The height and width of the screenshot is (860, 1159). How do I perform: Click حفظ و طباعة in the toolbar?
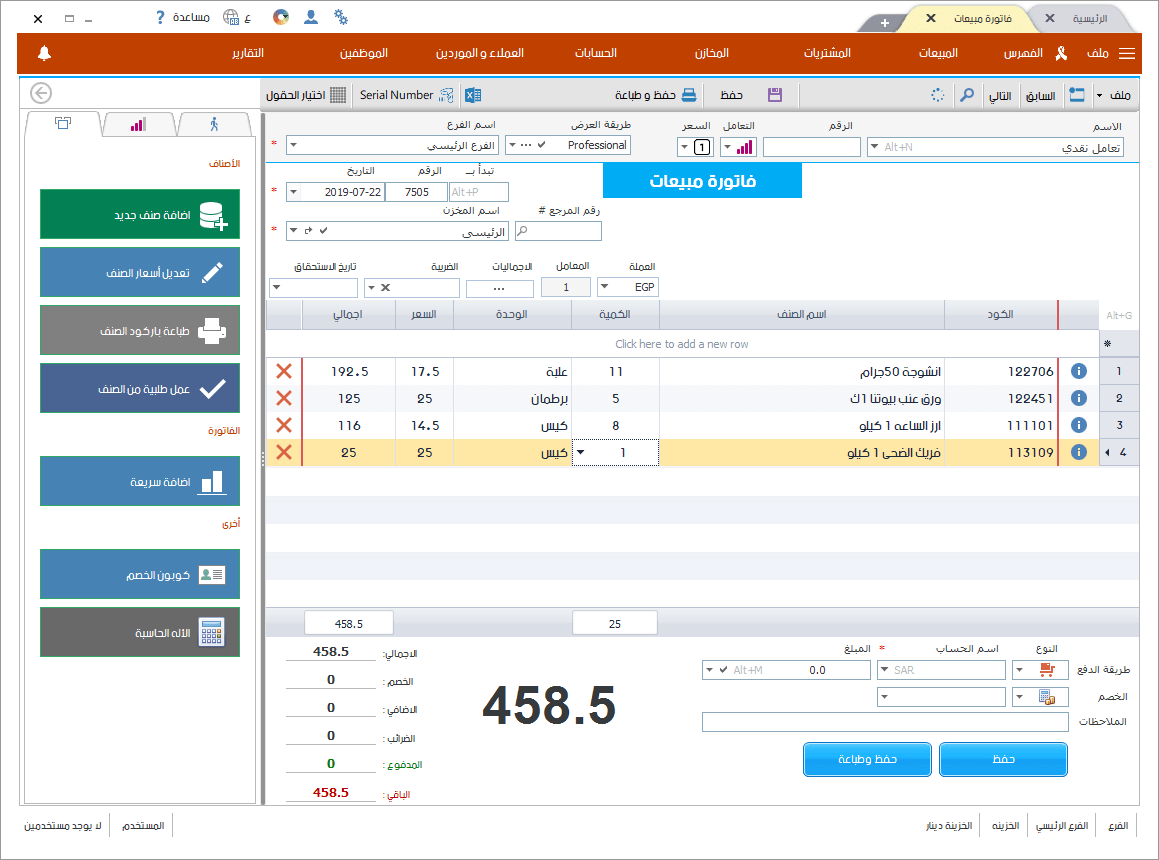pos(655,95)
